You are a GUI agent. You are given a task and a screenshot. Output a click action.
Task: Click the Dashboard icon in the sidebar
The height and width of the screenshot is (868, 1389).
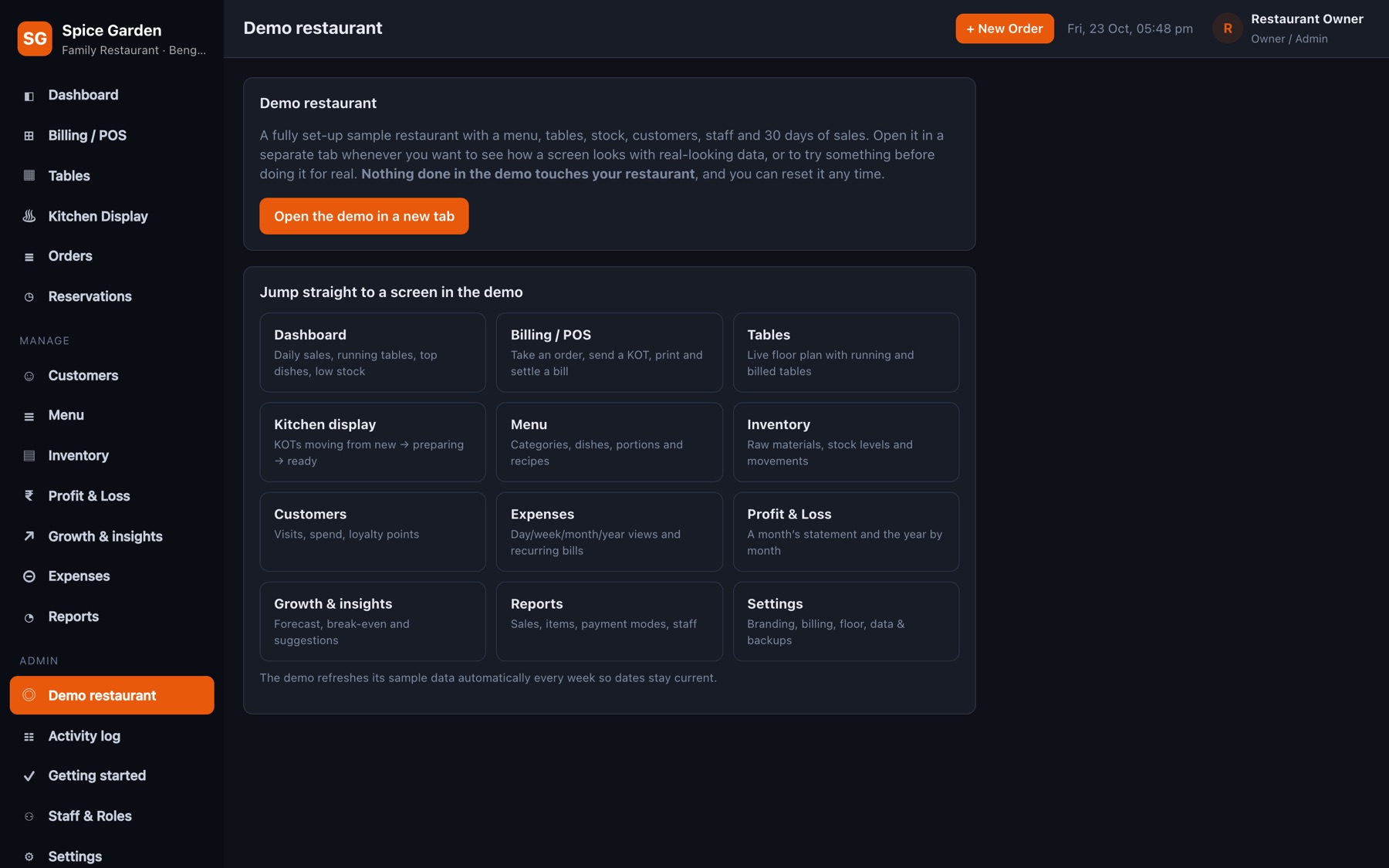(x=29, y=96)
